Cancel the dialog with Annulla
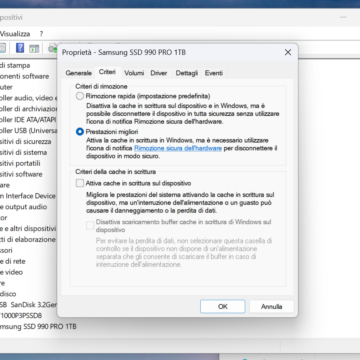The image size is (360, 360). pos(272,306)
